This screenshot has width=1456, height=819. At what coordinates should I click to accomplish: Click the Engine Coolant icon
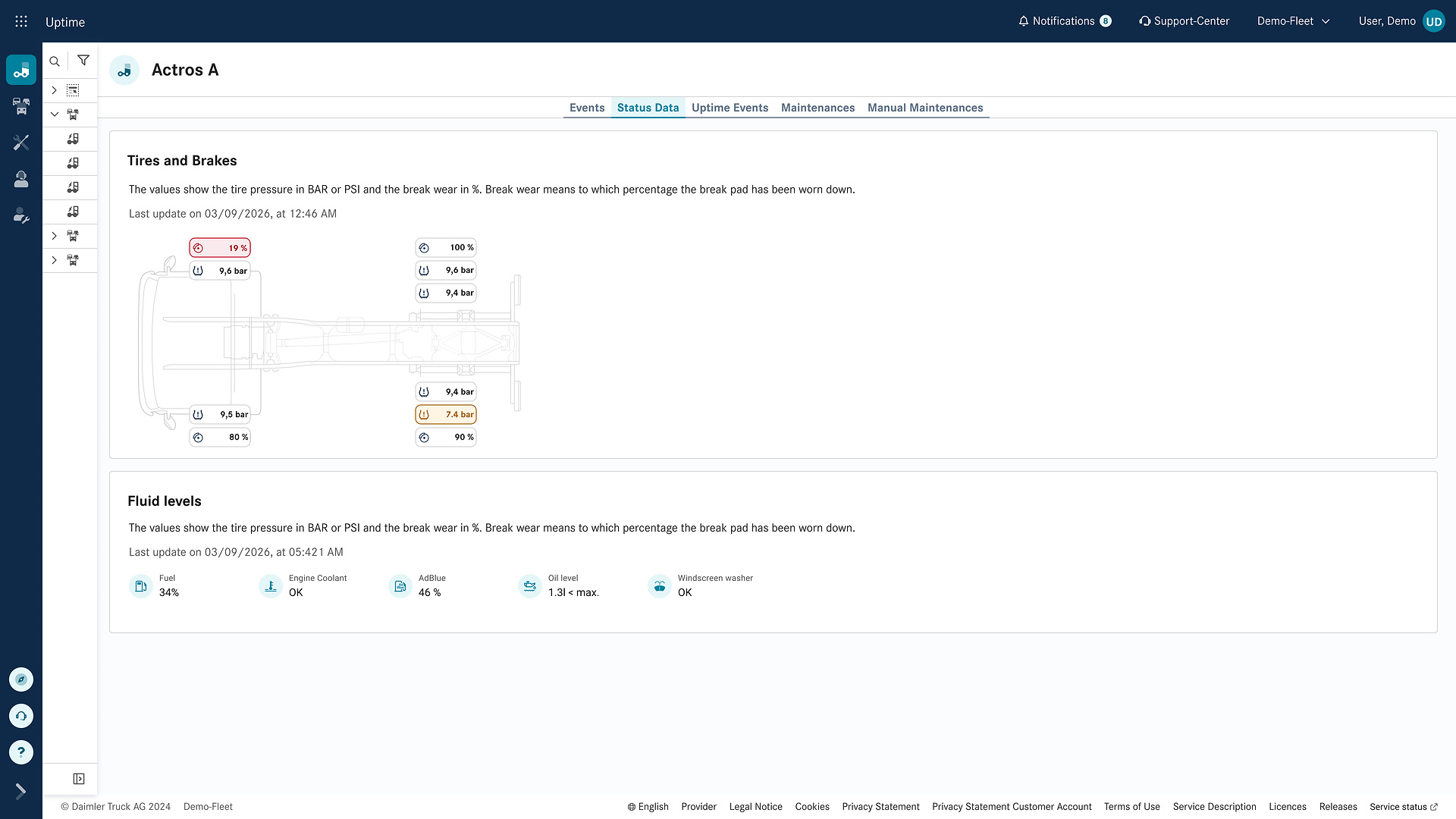271,586
